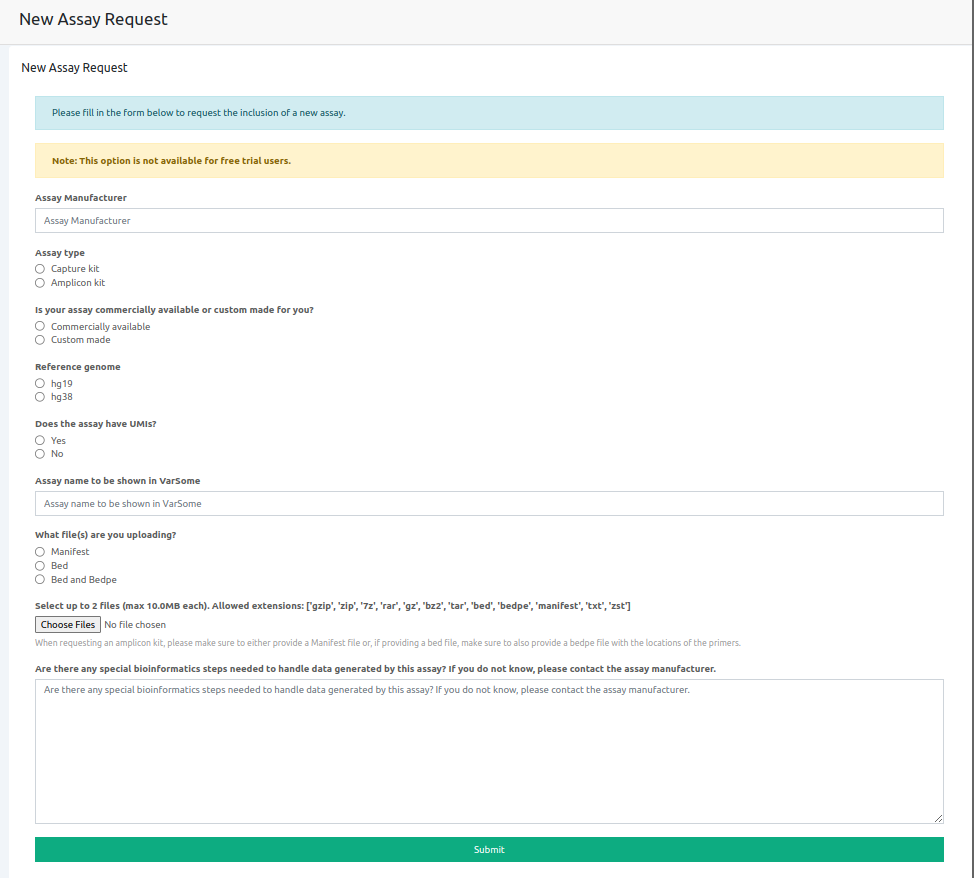This screenshot has width=974, height=878.
Task: Select Commercially available assay option
Action: [x=40, y=327]
